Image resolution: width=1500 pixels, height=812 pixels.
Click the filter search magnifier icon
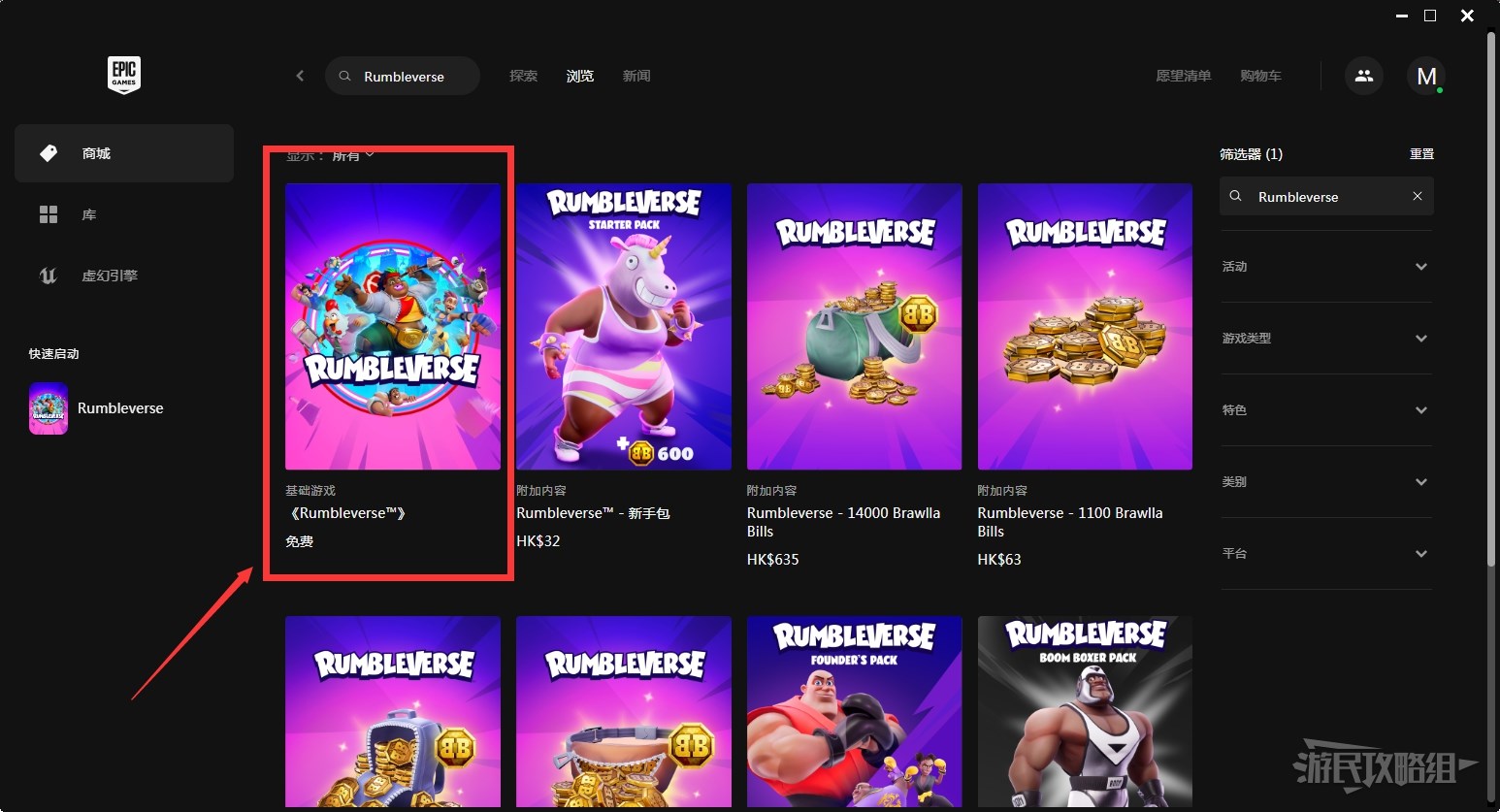click(x=1236, y=196)
